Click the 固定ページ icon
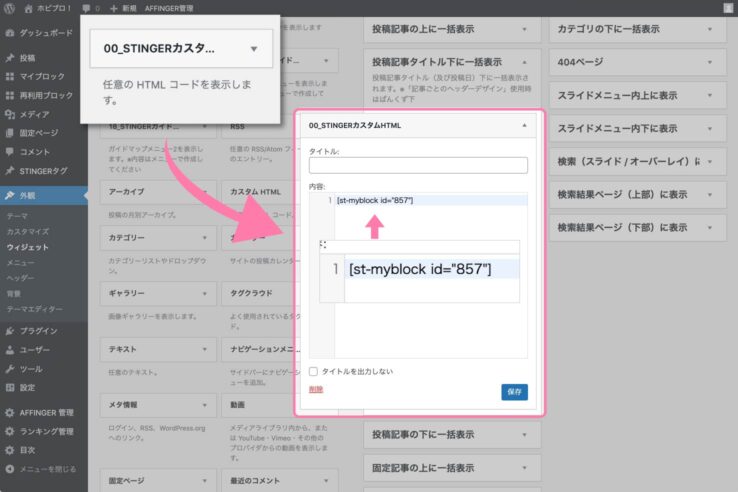This screenshot has height=492, width=738. tap(10, 133)
